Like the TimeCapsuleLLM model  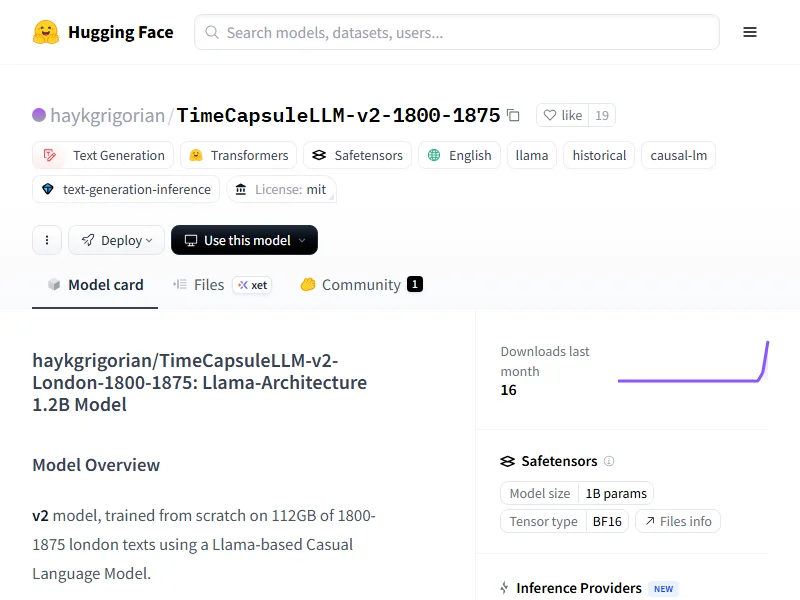click(562, 115)
